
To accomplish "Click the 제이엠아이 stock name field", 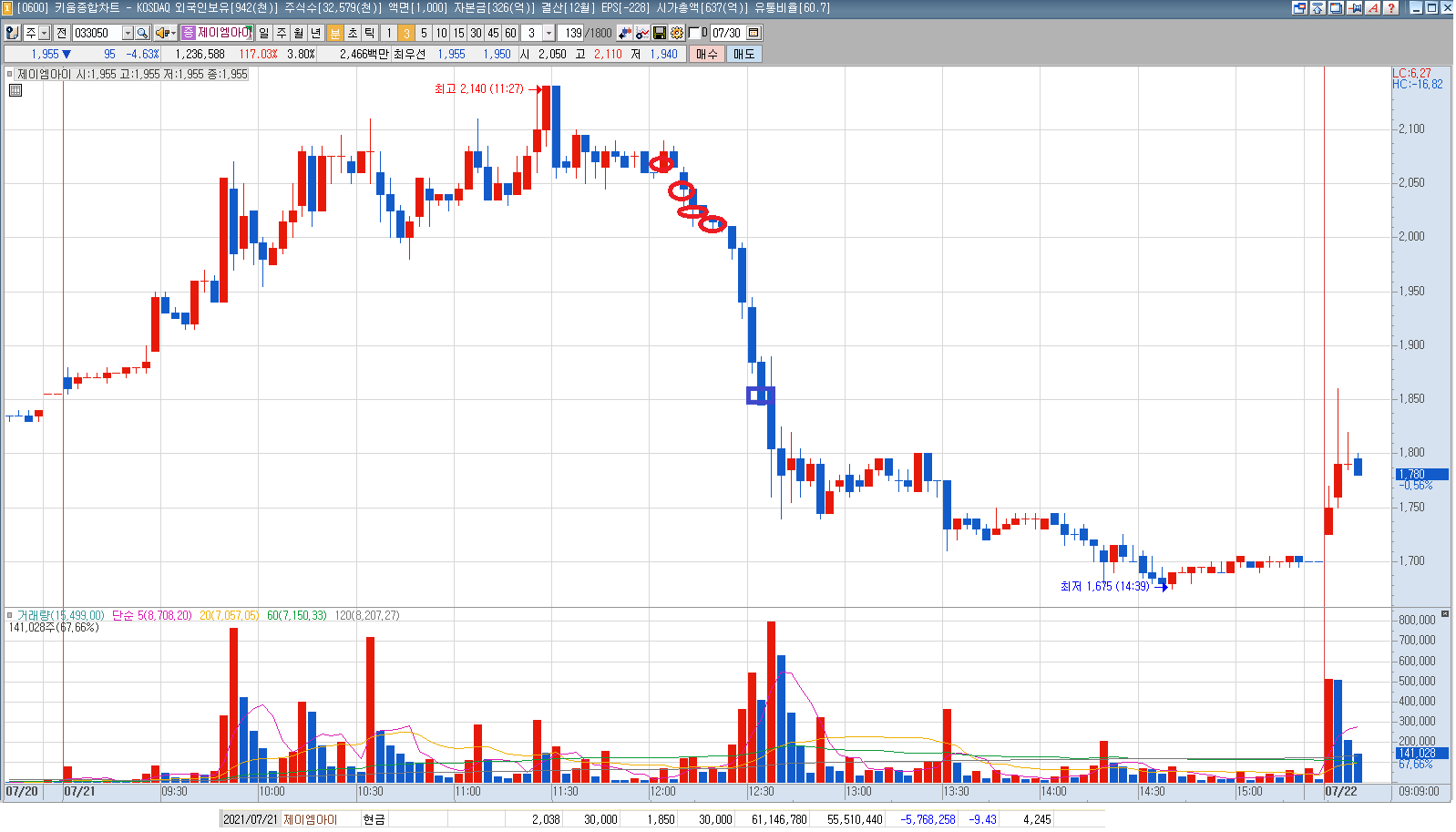I will click(223, 33).
